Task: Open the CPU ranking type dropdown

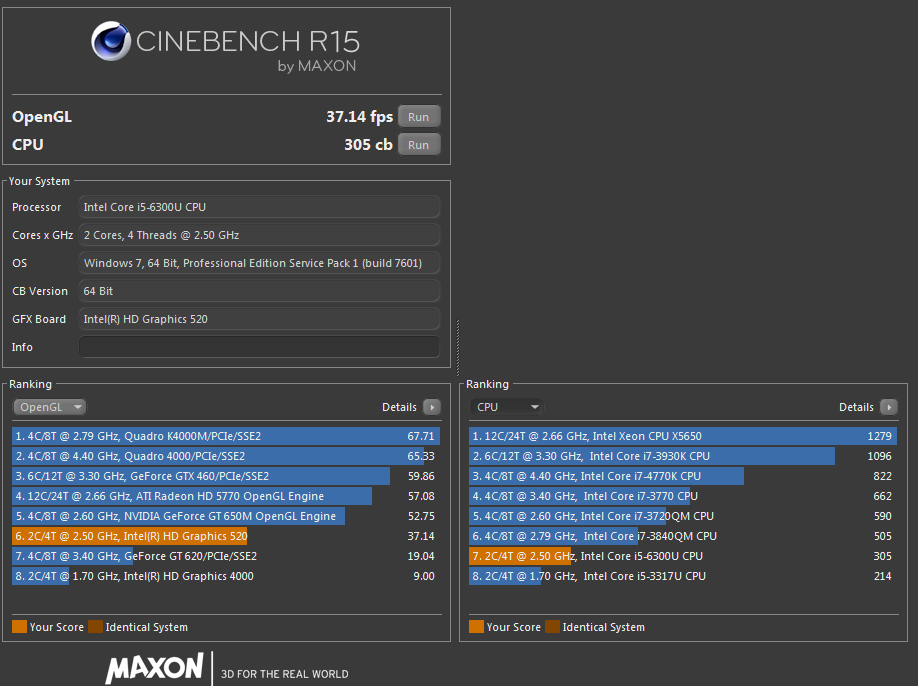Action: (506, 407)
